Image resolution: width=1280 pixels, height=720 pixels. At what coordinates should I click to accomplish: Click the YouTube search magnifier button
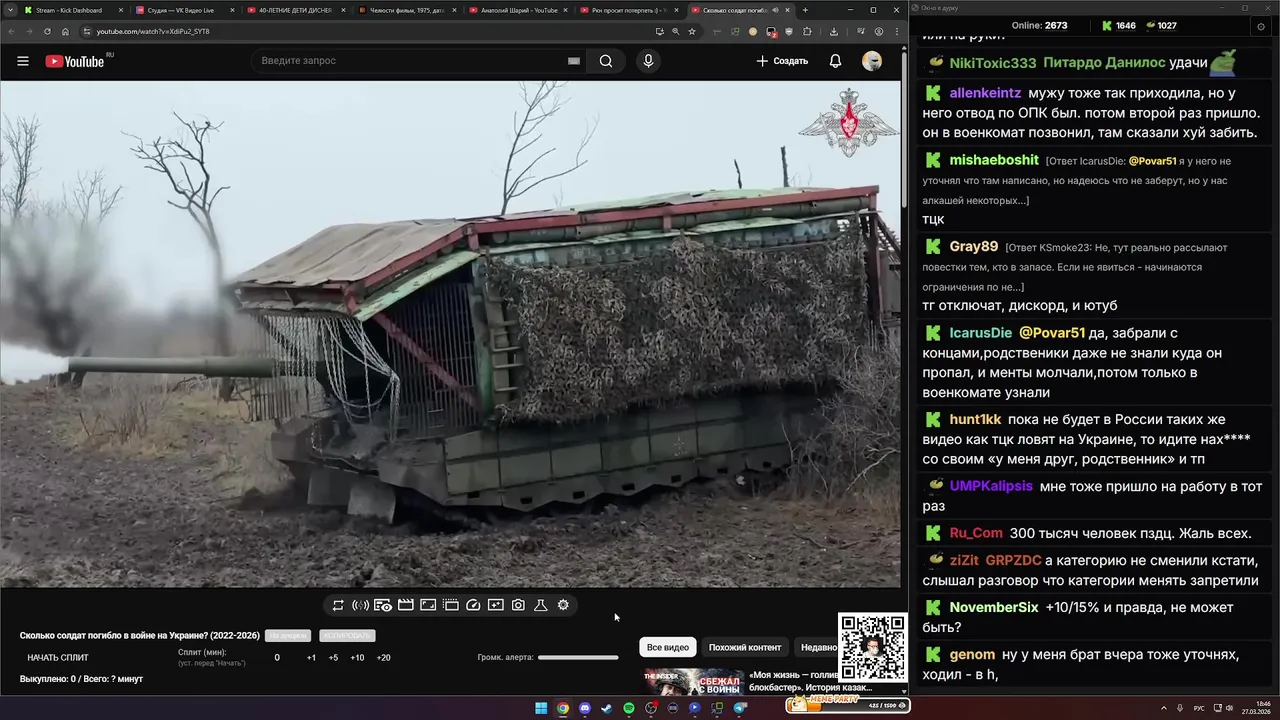(606, 61)
